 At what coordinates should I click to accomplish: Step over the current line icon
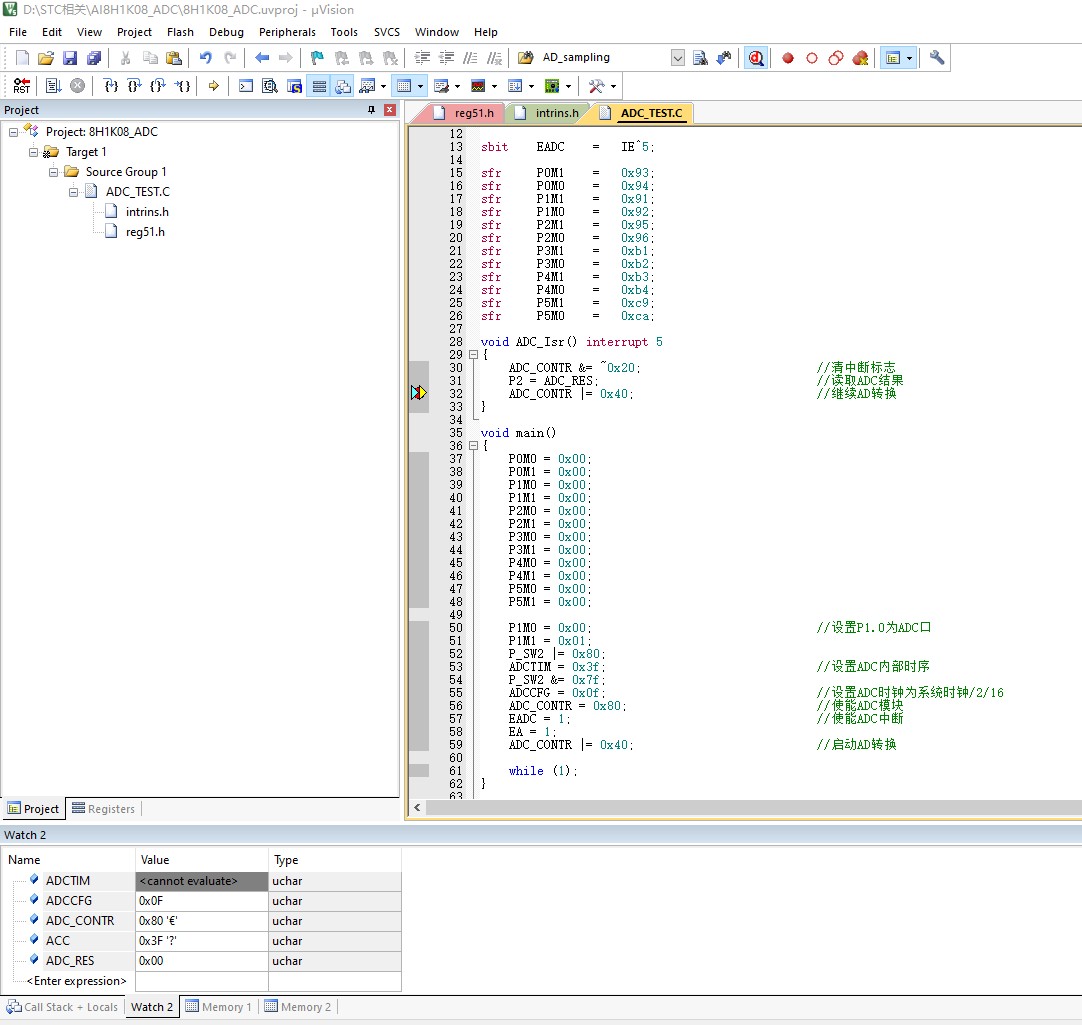[x=135, y=86]
